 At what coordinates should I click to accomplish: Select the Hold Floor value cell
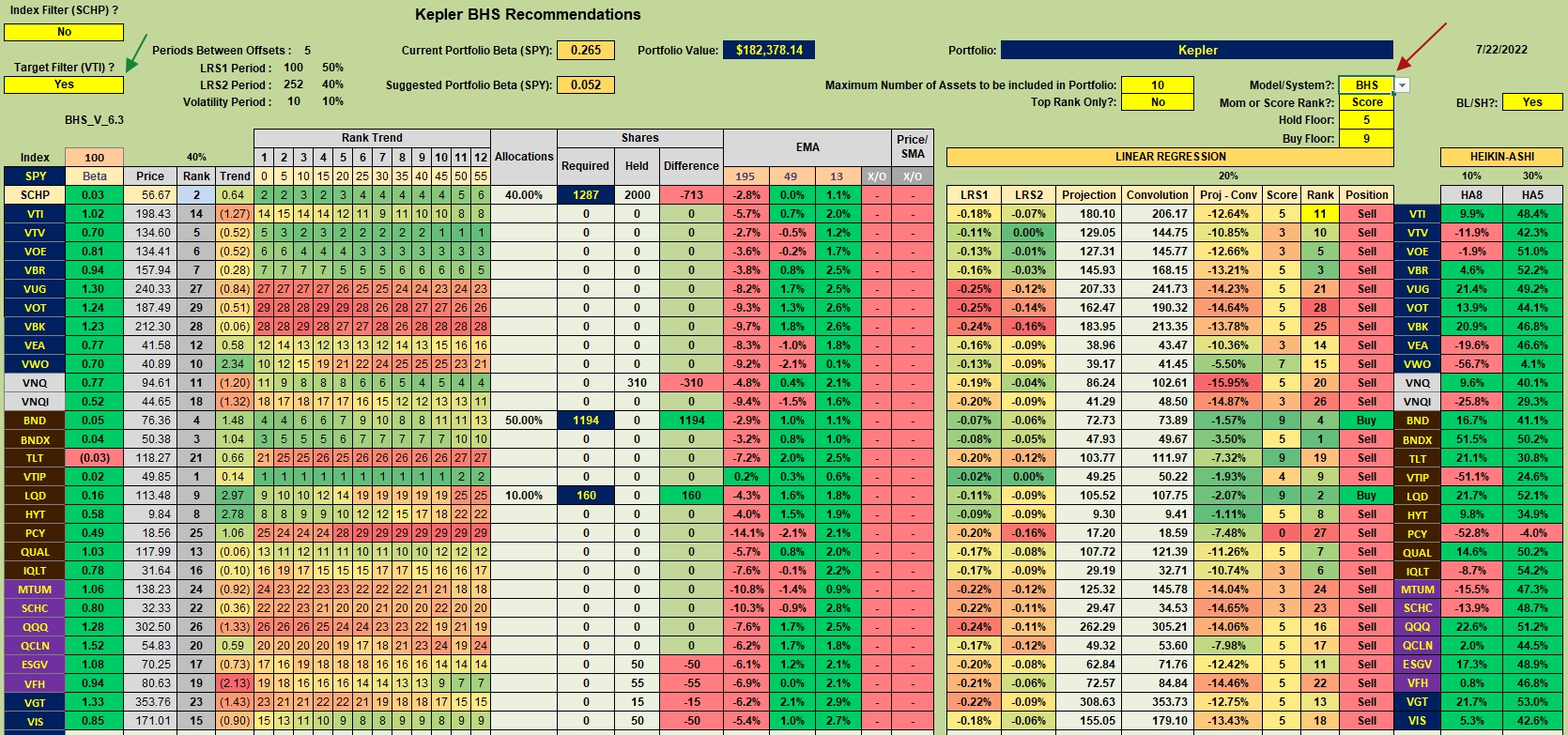click(1366, 120)
